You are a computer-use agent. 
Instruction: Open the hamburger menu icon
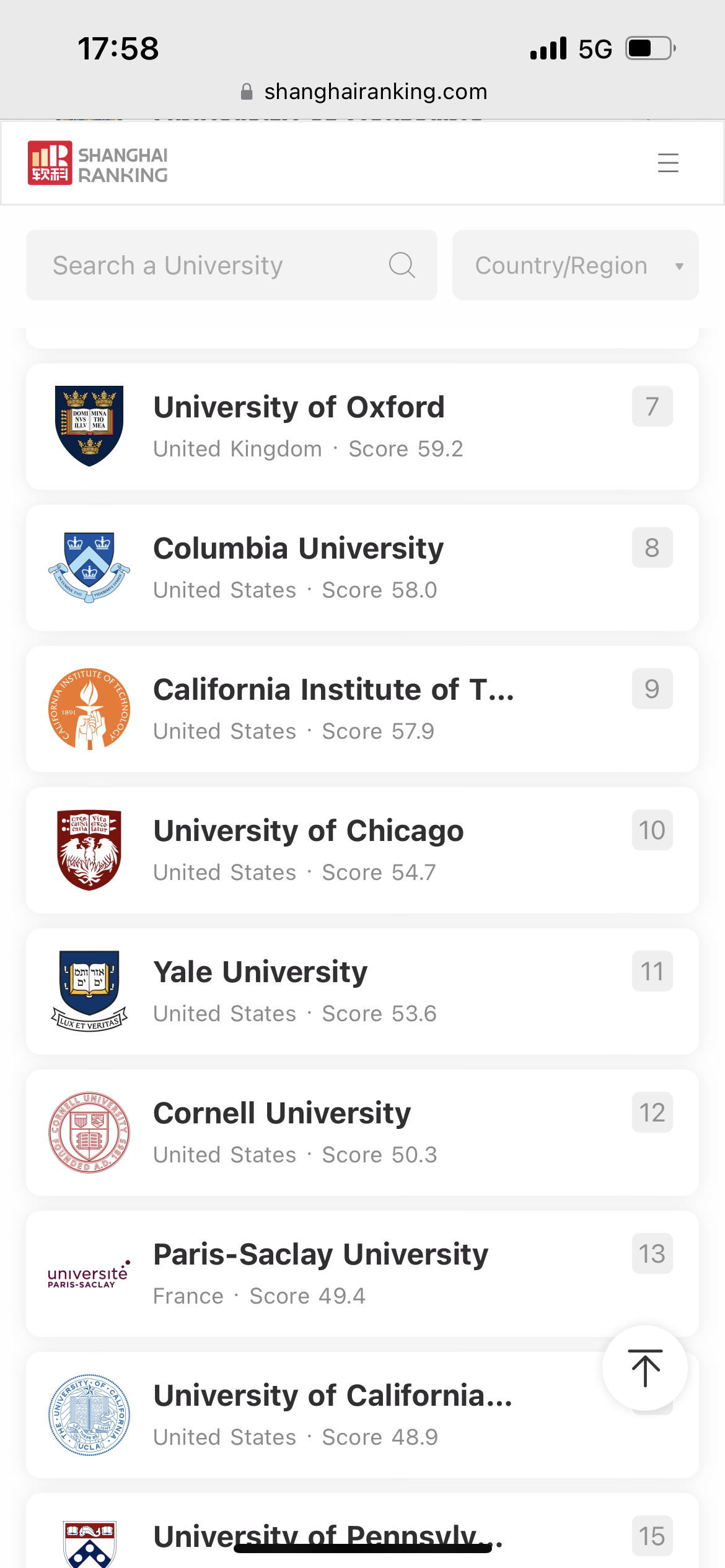[x=668, y=163]
